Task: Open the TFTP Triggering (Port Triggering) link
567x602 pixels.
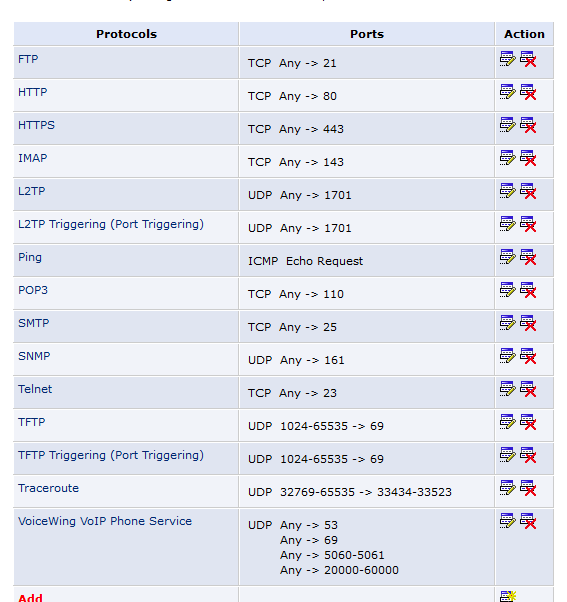Action: tap(111, 455)
